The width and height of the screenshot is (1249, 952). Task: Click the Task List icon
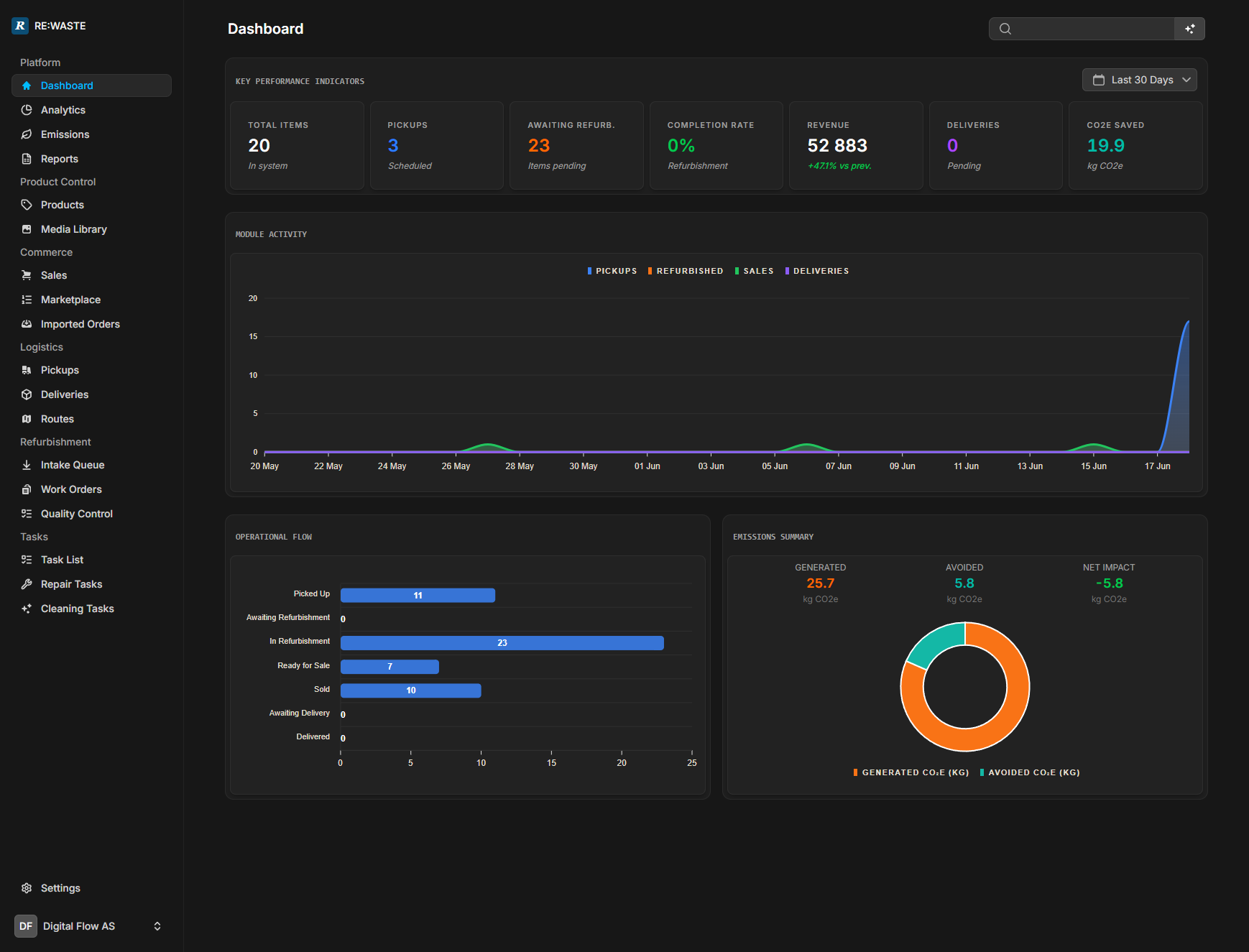coord(27,560)
